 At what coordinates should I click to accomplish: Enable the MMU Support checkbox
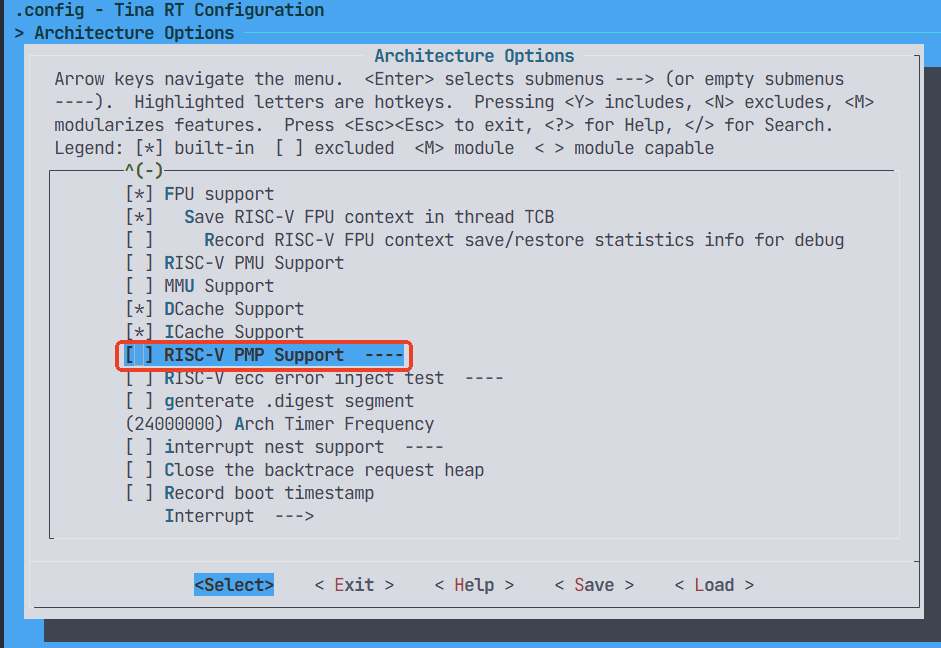pyautogui.click(x=139, y=286)
